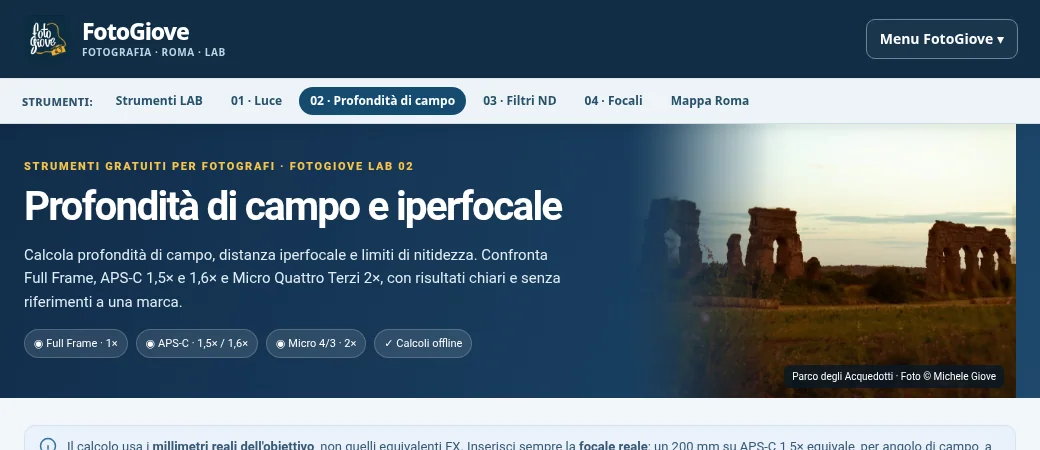Go to the 03 · Filtri ND tab

click(519, 101)
